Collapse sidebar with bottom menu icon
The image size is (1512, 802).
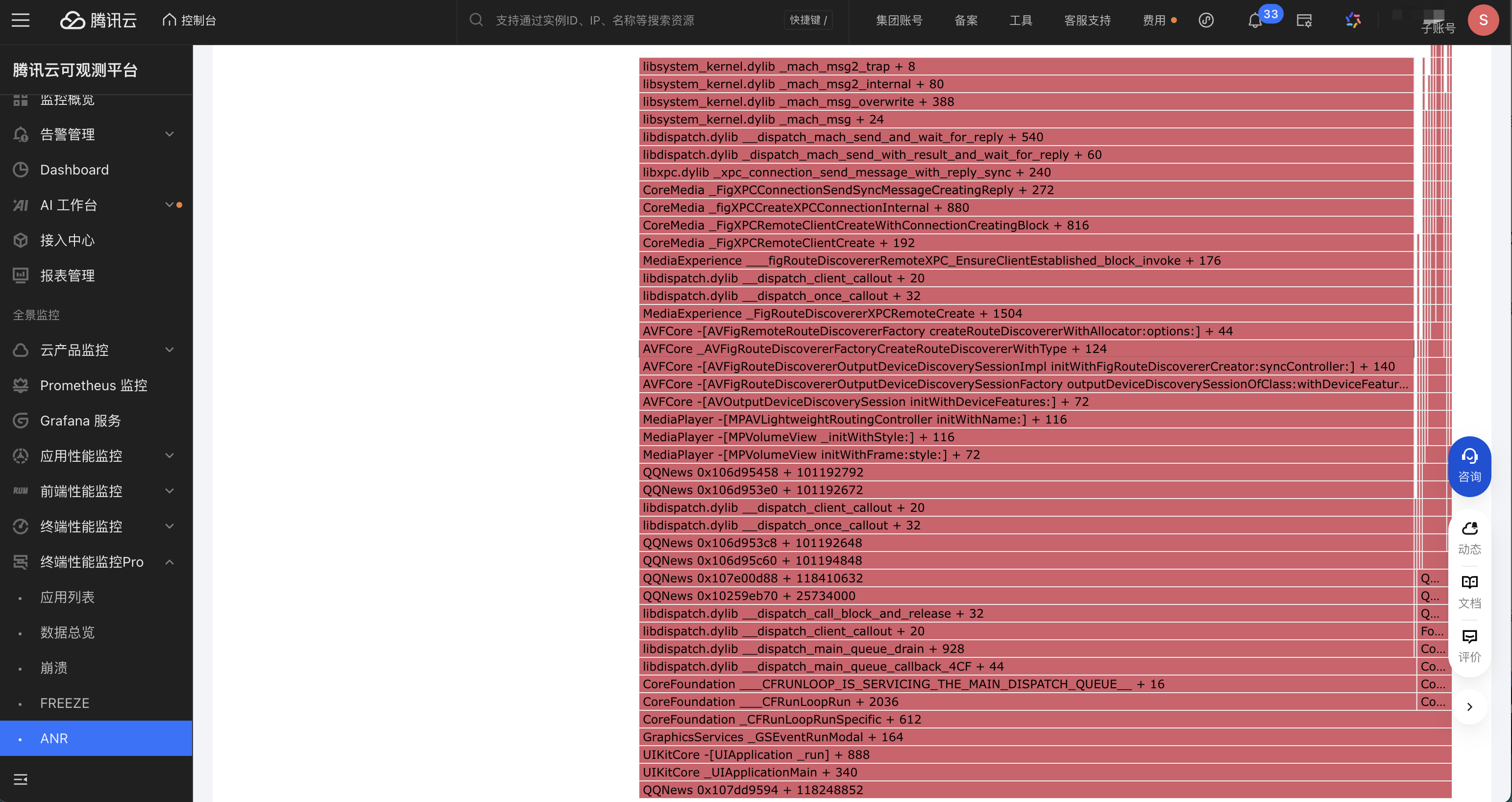coord(21,779)
